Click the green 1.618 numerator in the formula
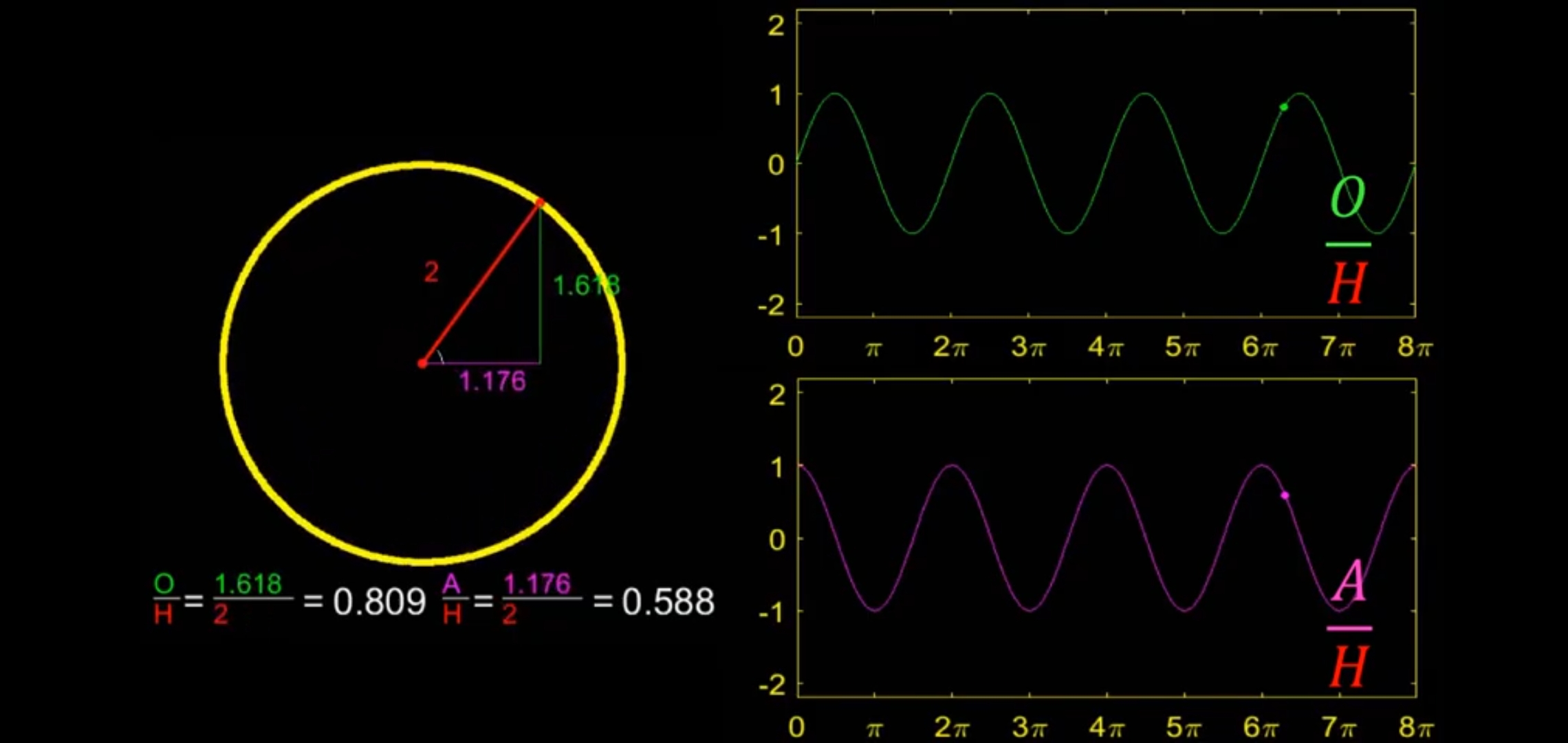 [248, 585]
